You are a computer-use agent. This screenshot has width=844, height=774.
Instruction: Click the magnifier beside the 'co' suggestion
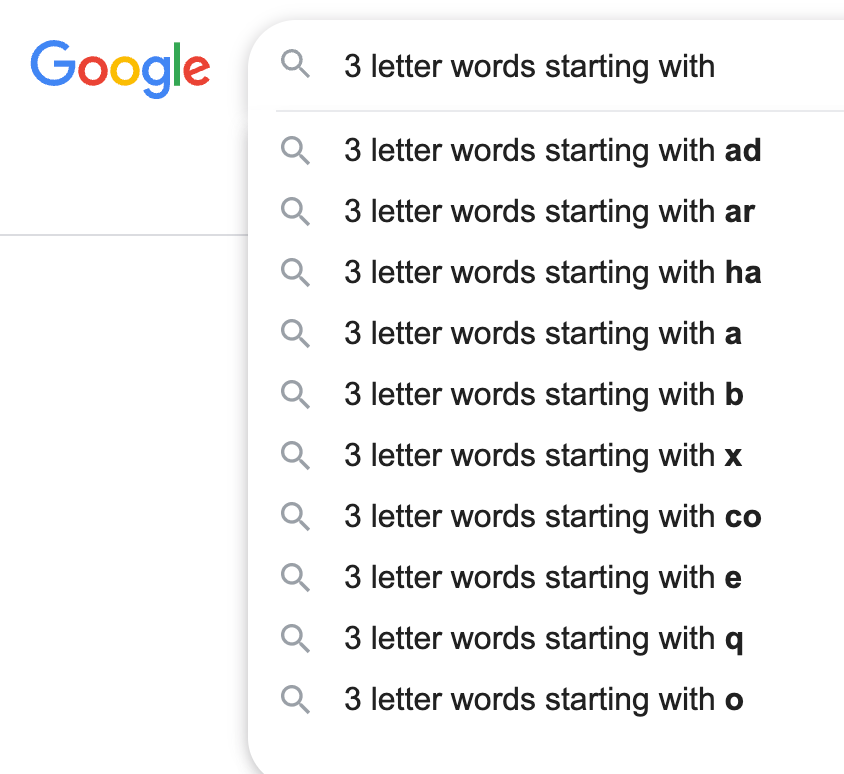[295, 517]
